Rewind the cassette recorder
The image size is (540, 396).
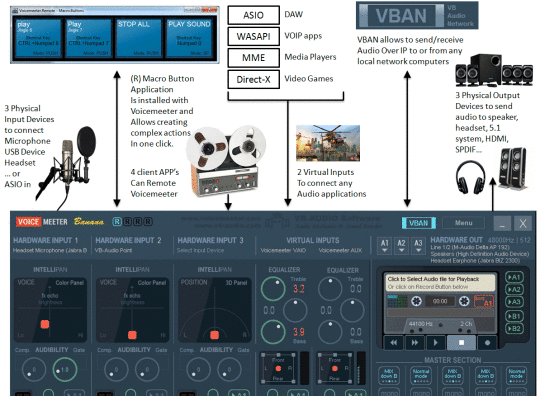pyautogui.click(x=393, y=343)
